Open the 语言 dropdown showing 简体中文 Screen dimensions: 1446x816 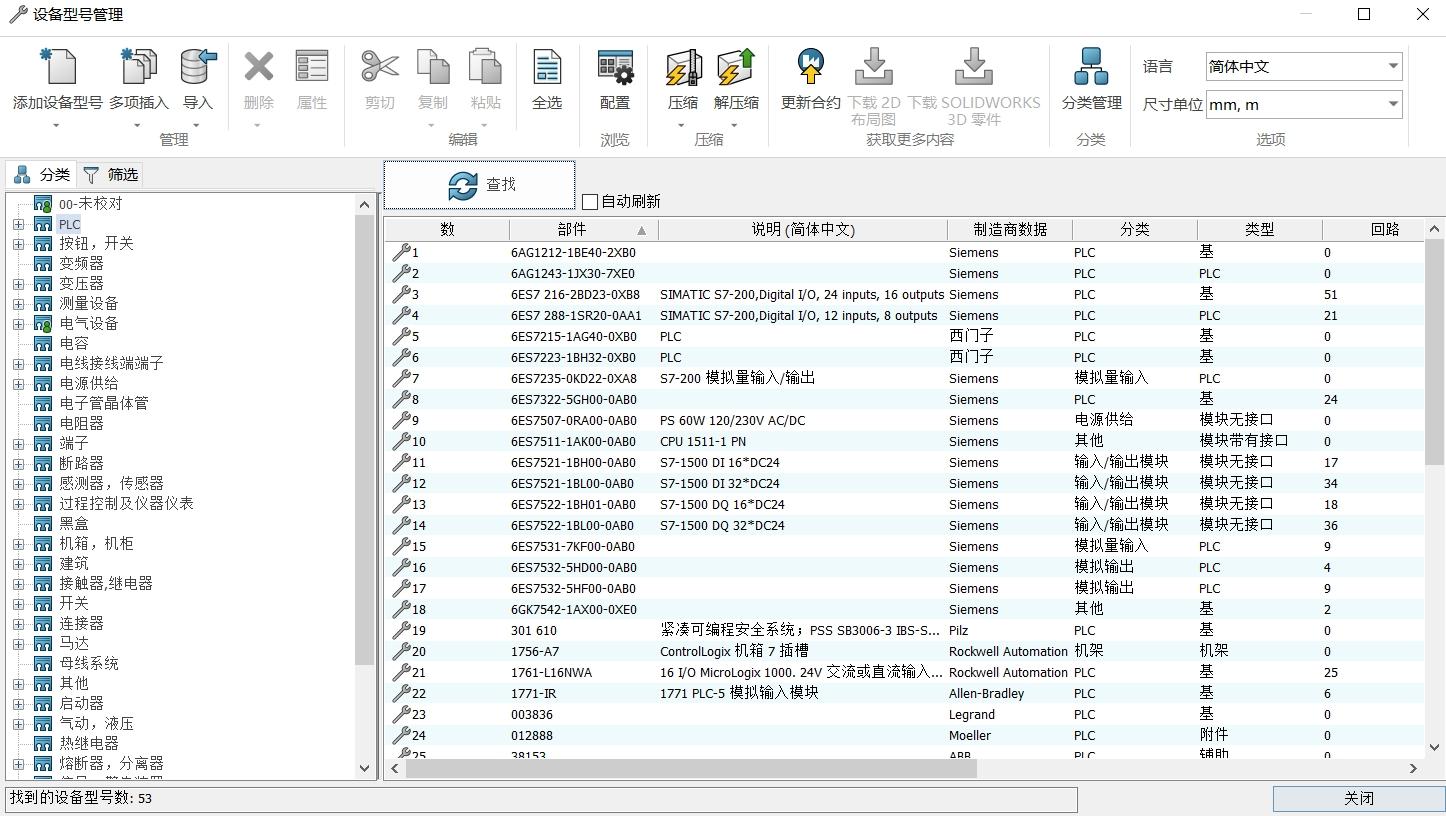(1303, 67)
